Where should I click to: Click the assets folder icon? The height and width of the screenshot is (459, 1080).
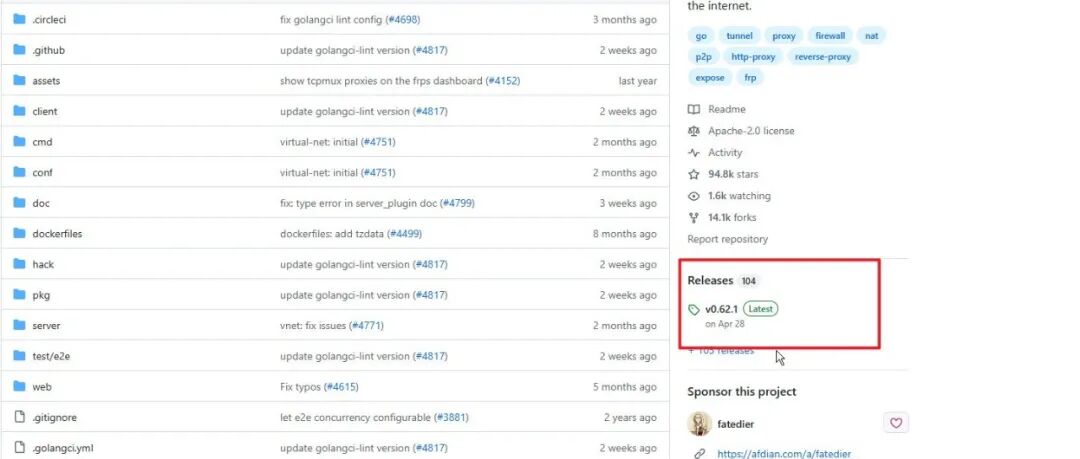coord(19,81)
